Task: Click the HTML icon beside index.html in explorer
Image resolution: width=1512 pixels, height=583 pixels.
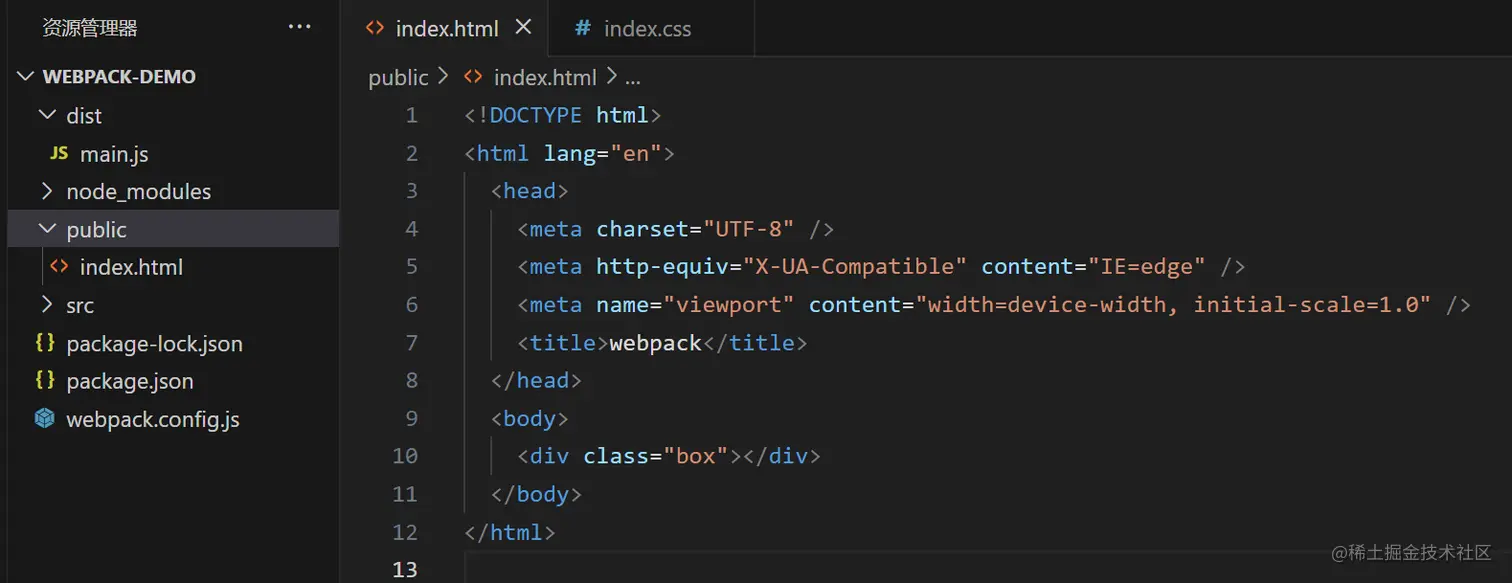Action: (59, 267)
